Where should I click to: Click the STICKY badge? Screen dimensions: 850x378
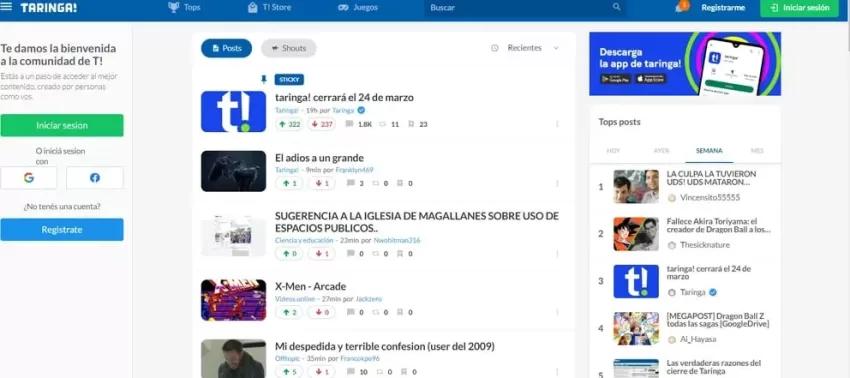tap(289, 80)
